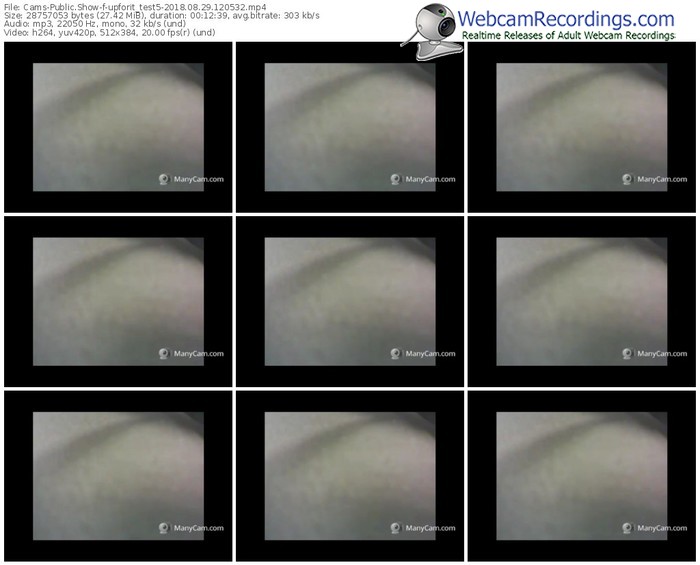This screenshot has width=700, height=565.
Task: Click ManyCam watermark icon in first row middle frame
Action: point(395,180)
